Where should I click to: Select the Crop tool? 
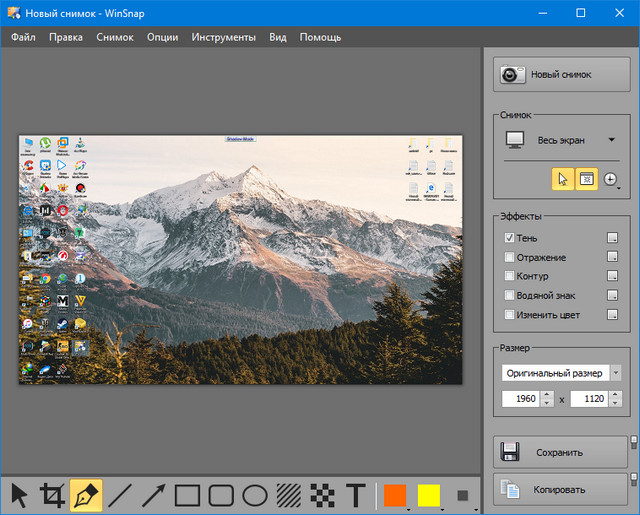click(52, 494)
